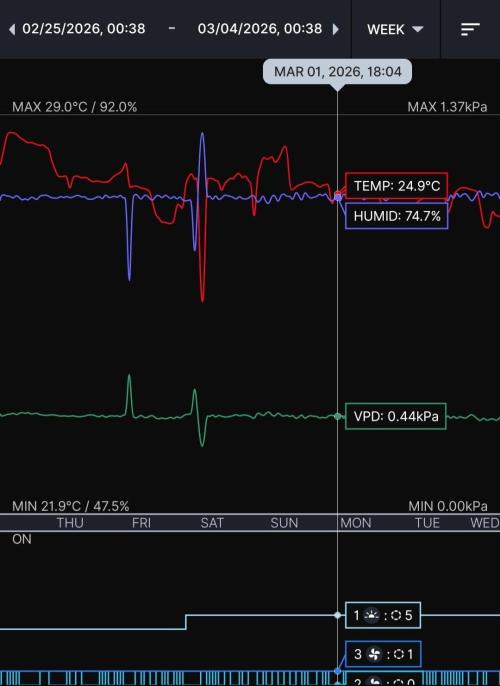This screenshot has width=500, height=686.
Task: Click the level dial icon beside 5
Action: (x=396, y=616)
